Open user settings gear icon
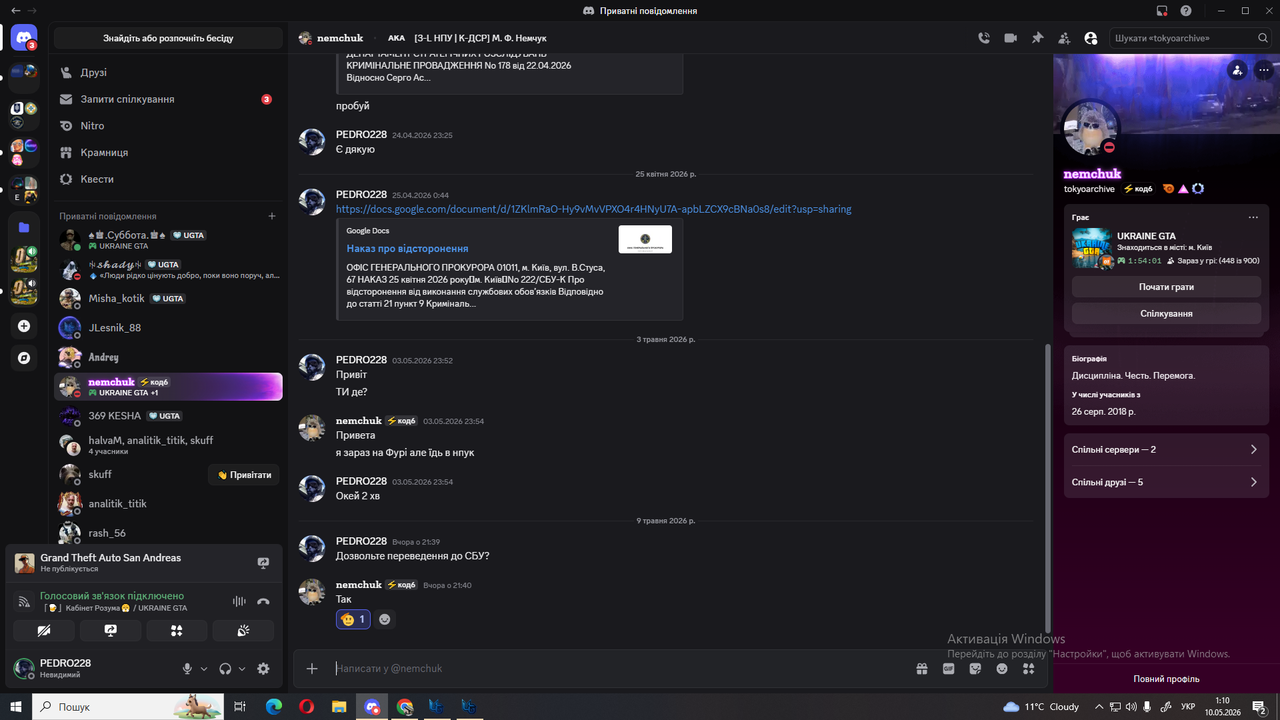 [263, 669]
